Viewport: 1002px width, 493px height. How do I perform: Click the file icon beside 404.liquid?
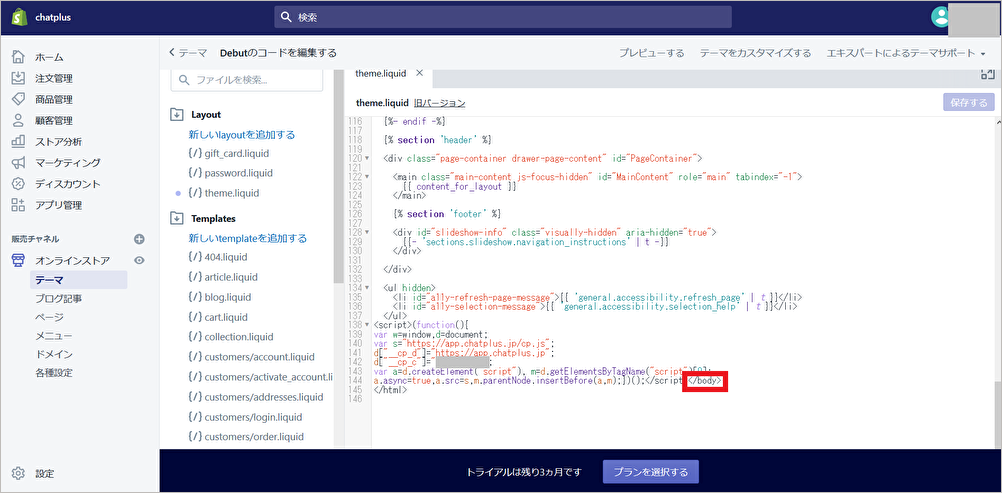pyautogui.click(x=195, y=257)
